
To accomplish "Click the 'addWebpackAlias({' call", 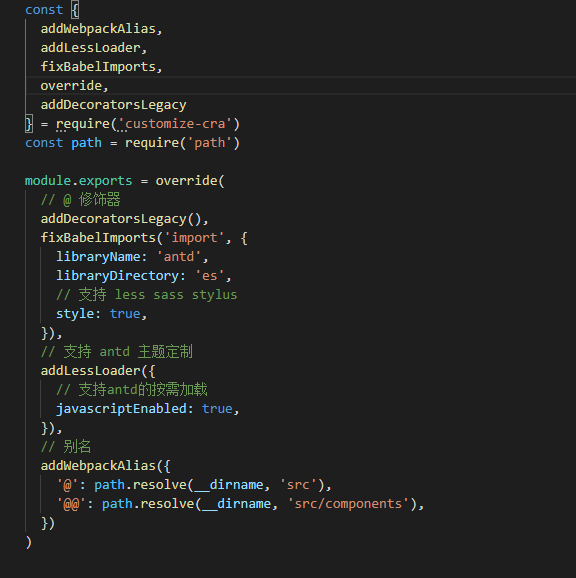I will [105, 466].
